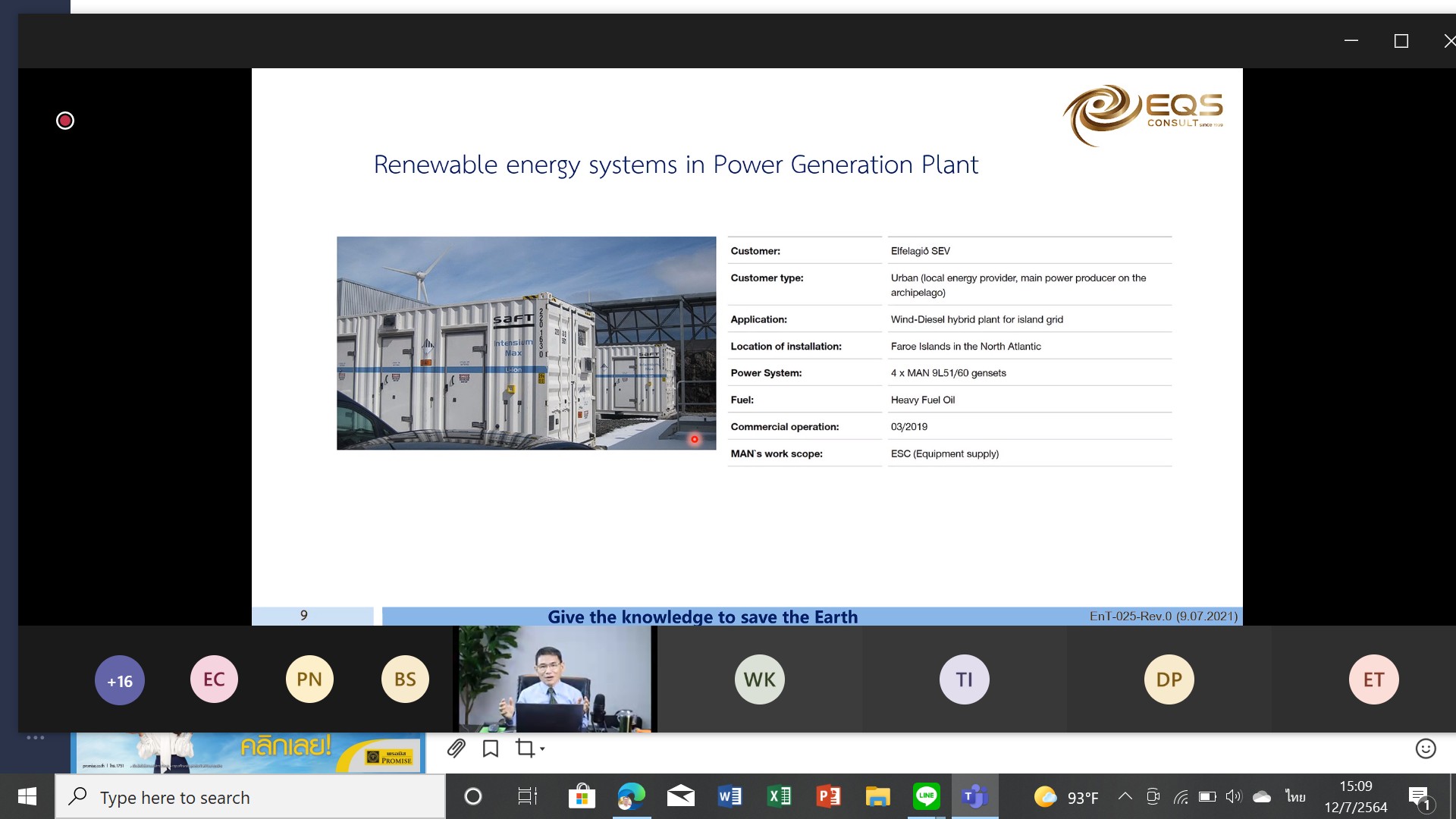Click ESC (Equipment supply) text
Image resolution: width=1456 pixels, height=819 pixels.
coord(944,453)
